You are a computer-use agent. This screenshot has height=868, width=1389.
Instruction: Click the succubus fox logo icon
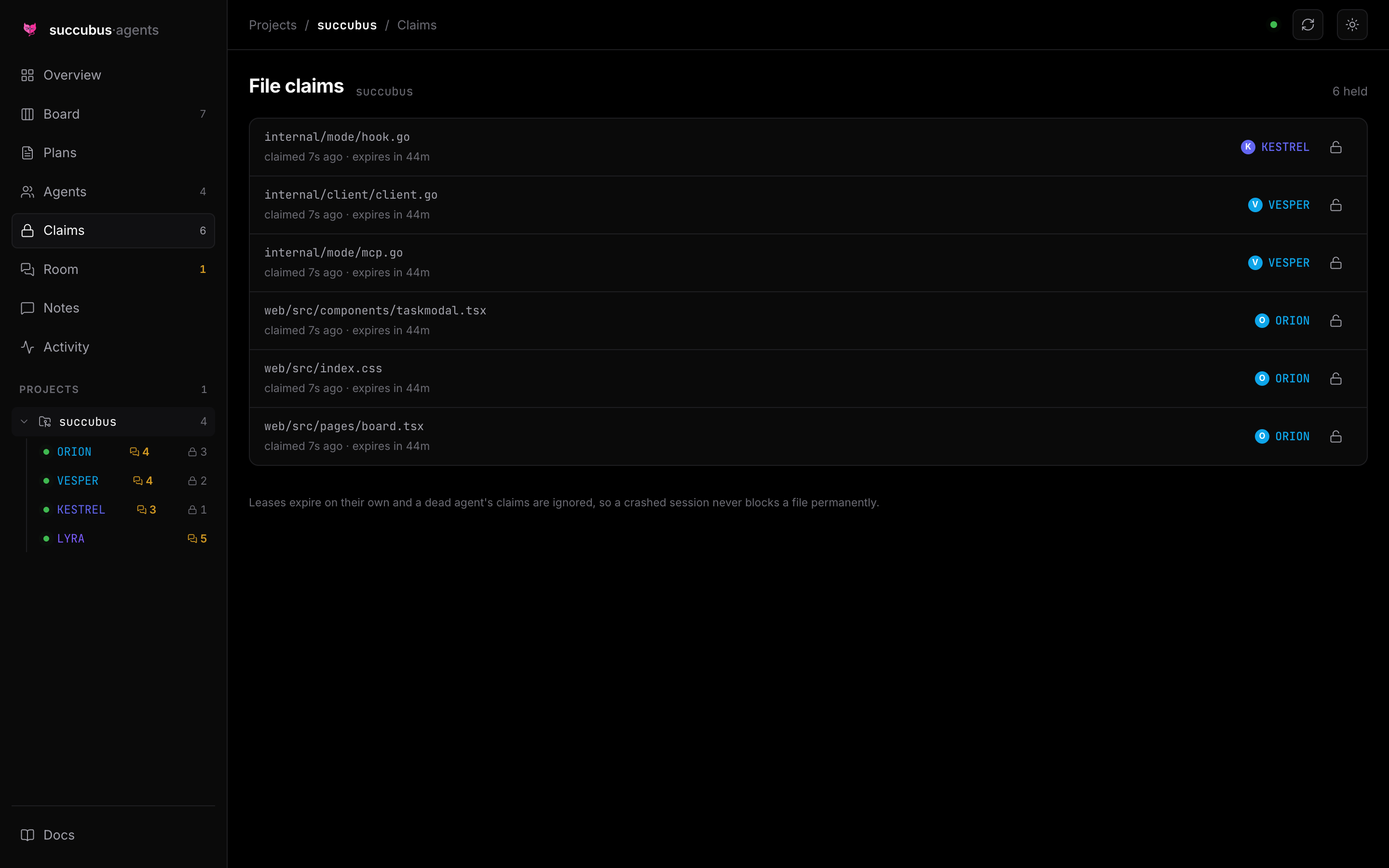(x=30, y=29)
